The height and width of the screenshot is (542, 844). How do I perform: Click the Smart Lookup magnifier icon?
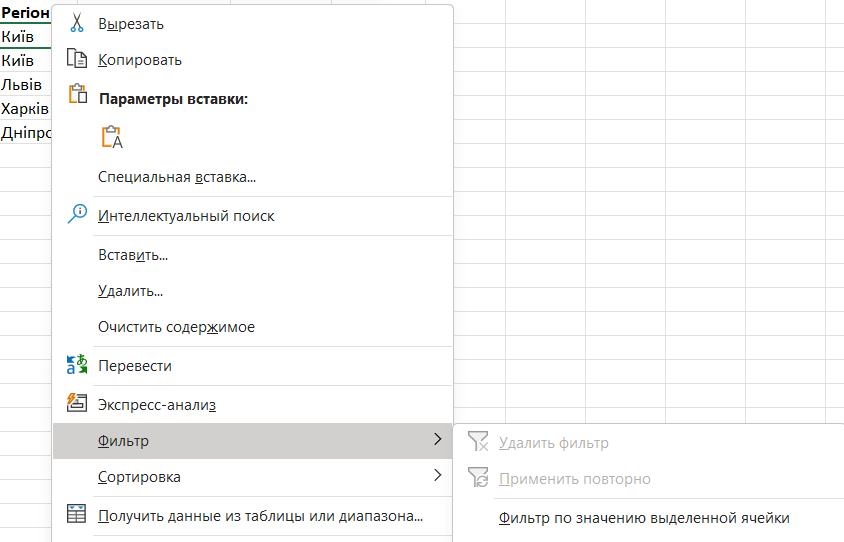click(x=77, y=214)
